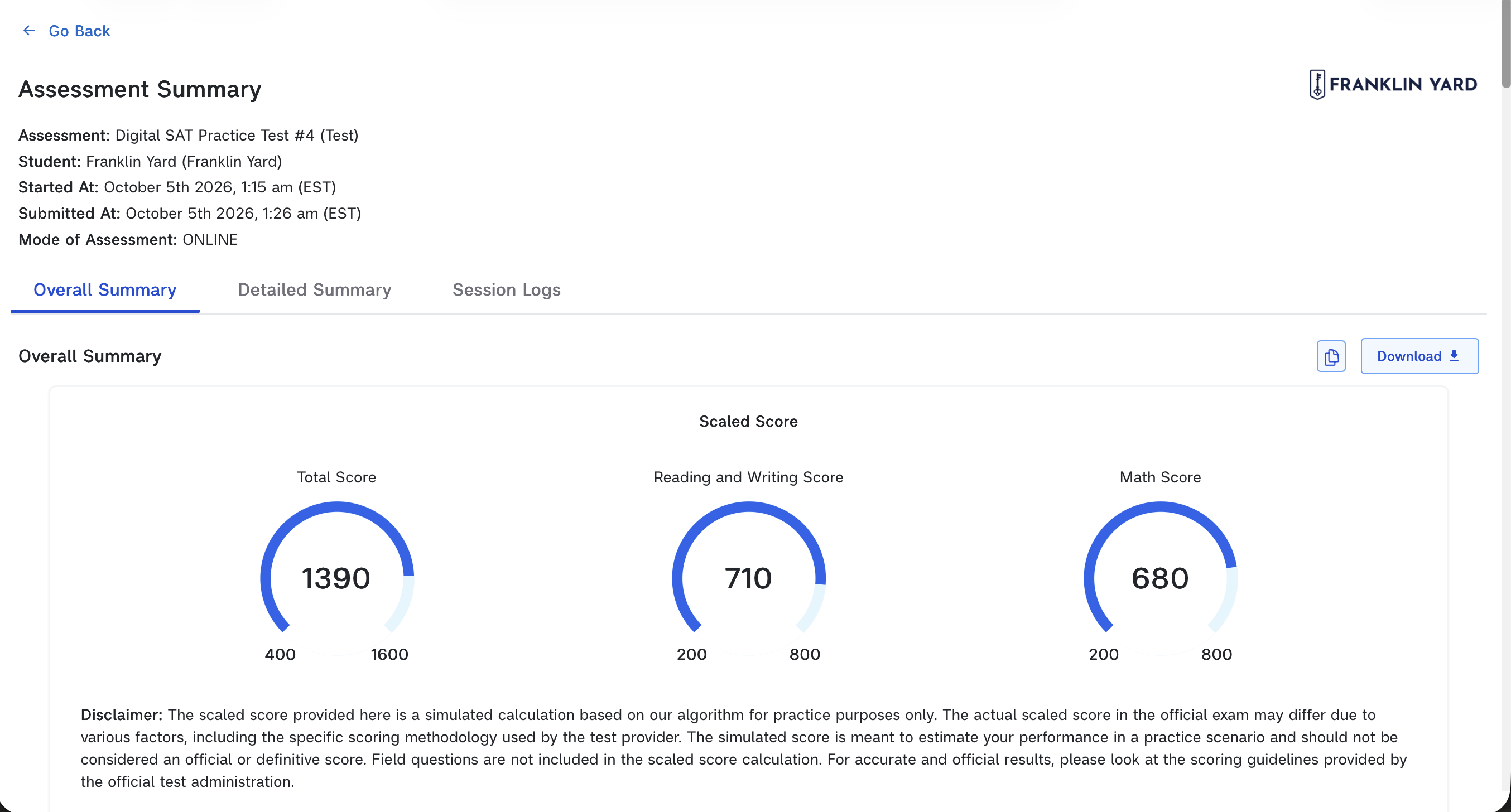Click the Disclaimer paragraph text
This screenshot has width=1511, height=812.
[x=744, y=747]
